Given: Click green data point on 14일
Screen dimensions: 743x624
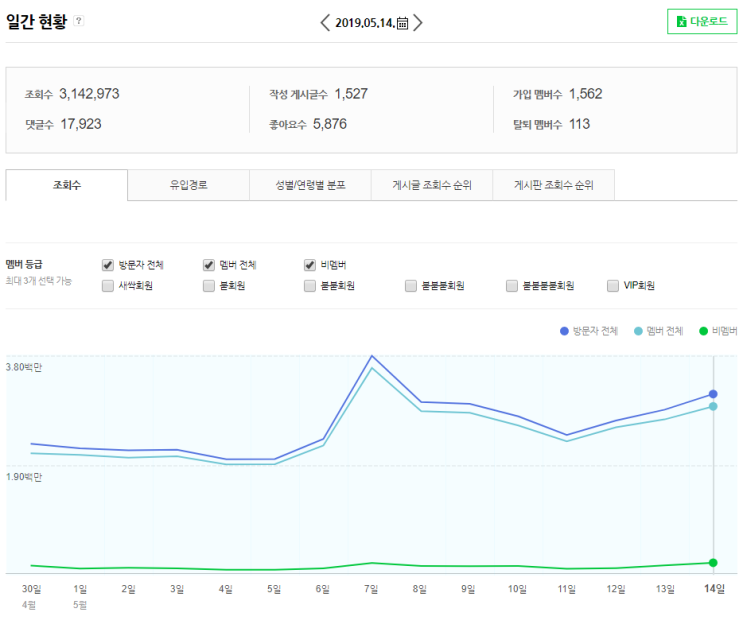Looking at the screenshot, I should (713, 562).
